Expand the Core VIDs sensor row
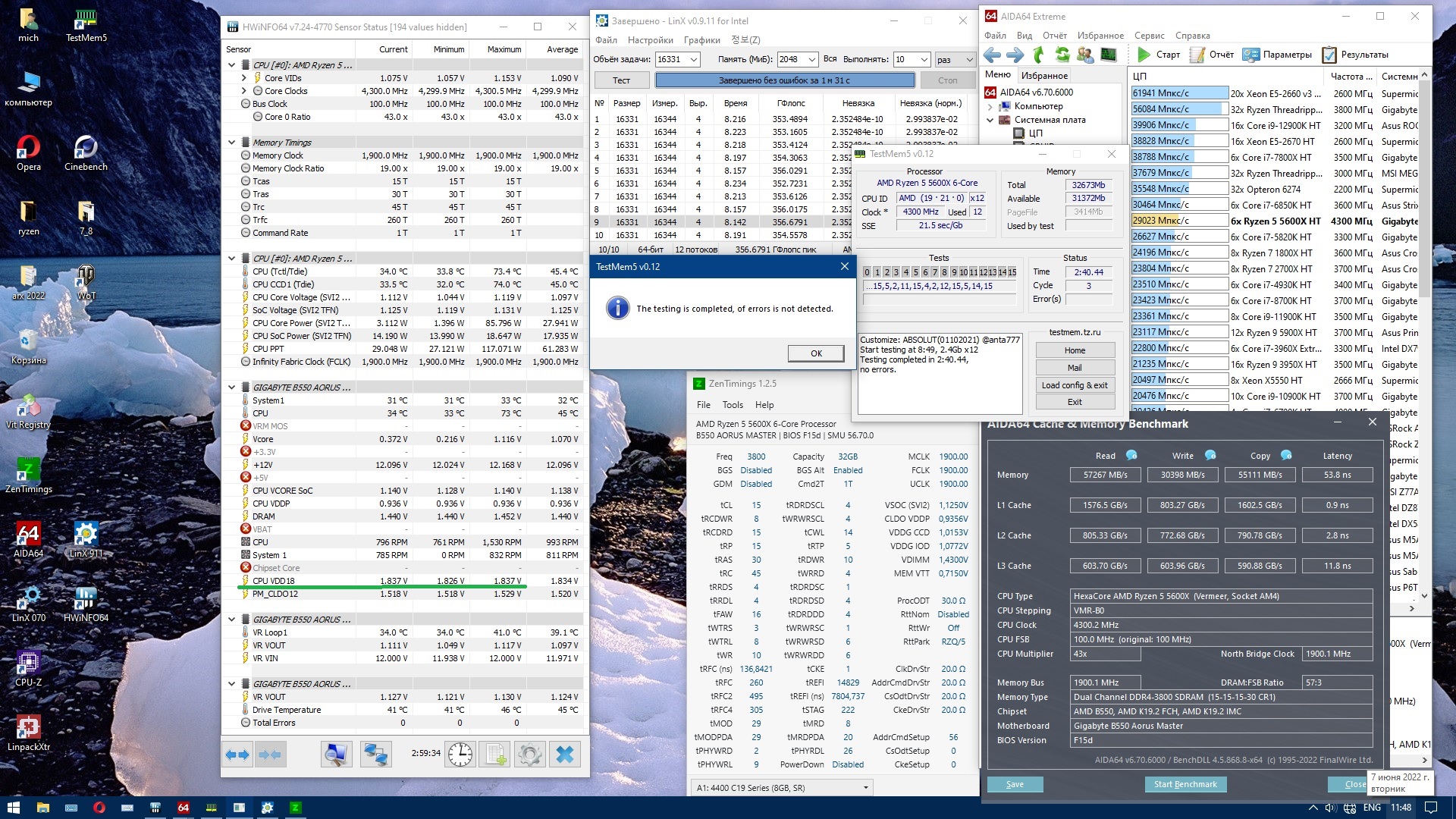1456x819 pixels. pyautogui.click(x=244, y=78)
